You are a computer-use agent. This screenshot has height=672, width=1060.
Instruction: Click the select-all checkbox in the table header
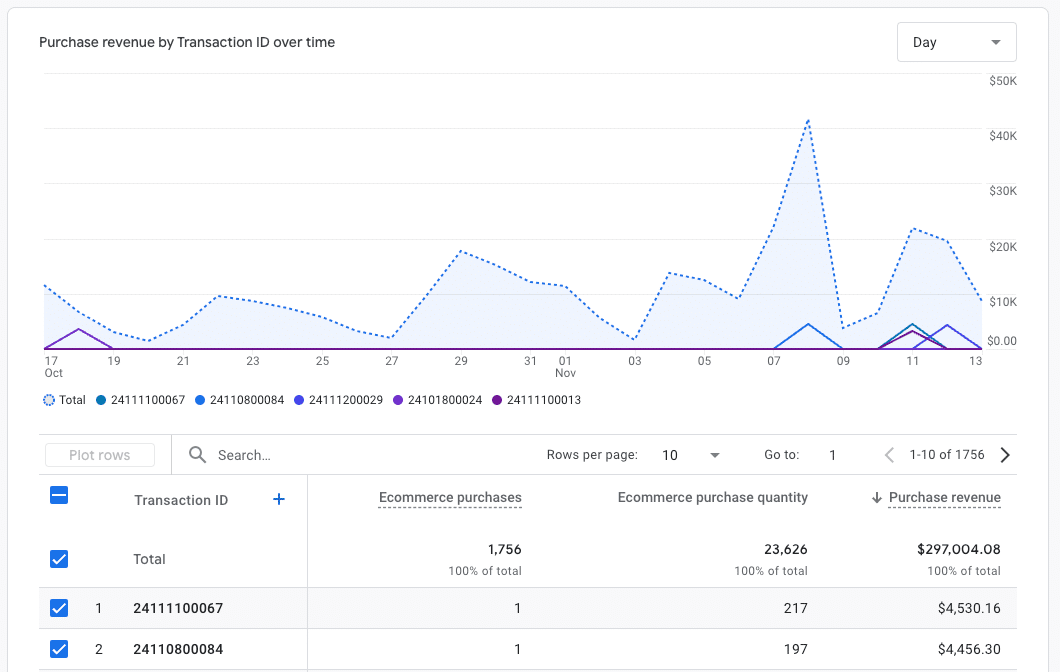click(x=58, y=495)
